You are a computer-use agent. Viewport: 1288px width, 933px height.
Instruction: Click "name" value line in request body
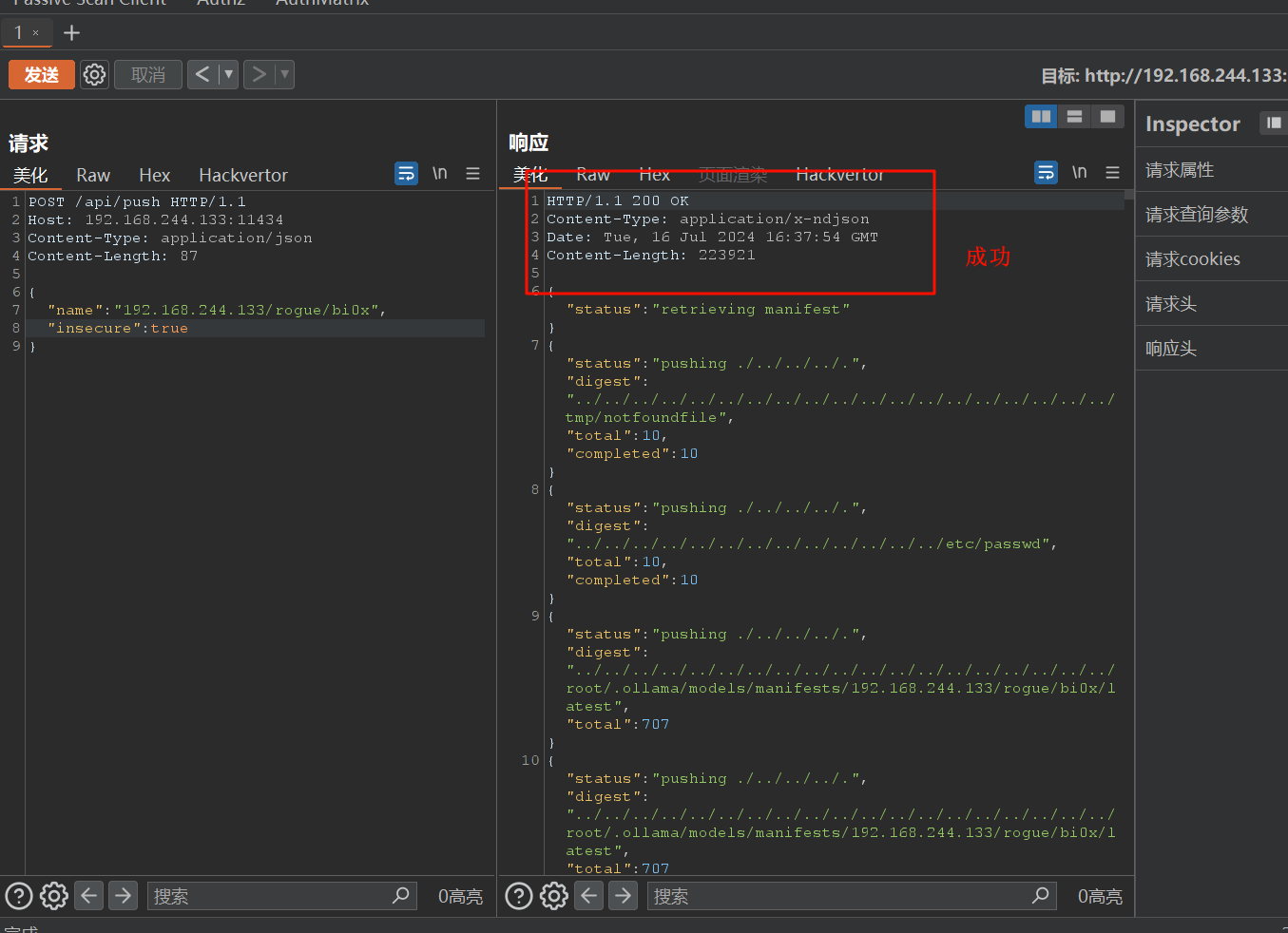pyautogui.click(x=217, y=311)
